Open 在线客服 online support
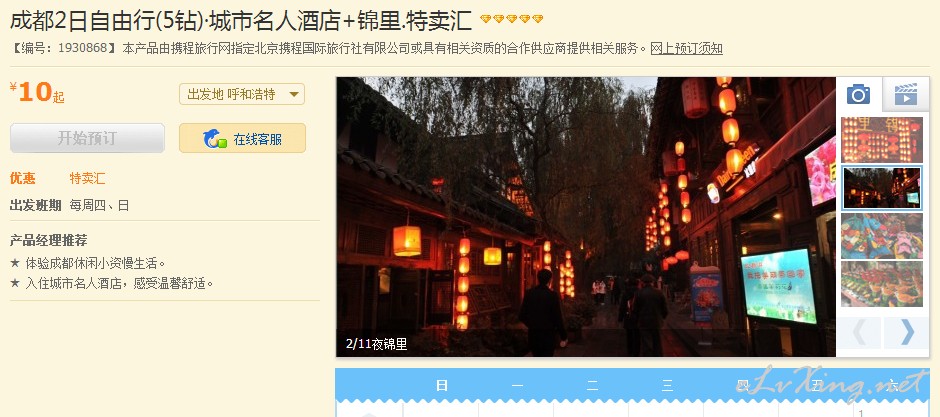The width and height of the screenshot is (940, 417). point(242,138)
